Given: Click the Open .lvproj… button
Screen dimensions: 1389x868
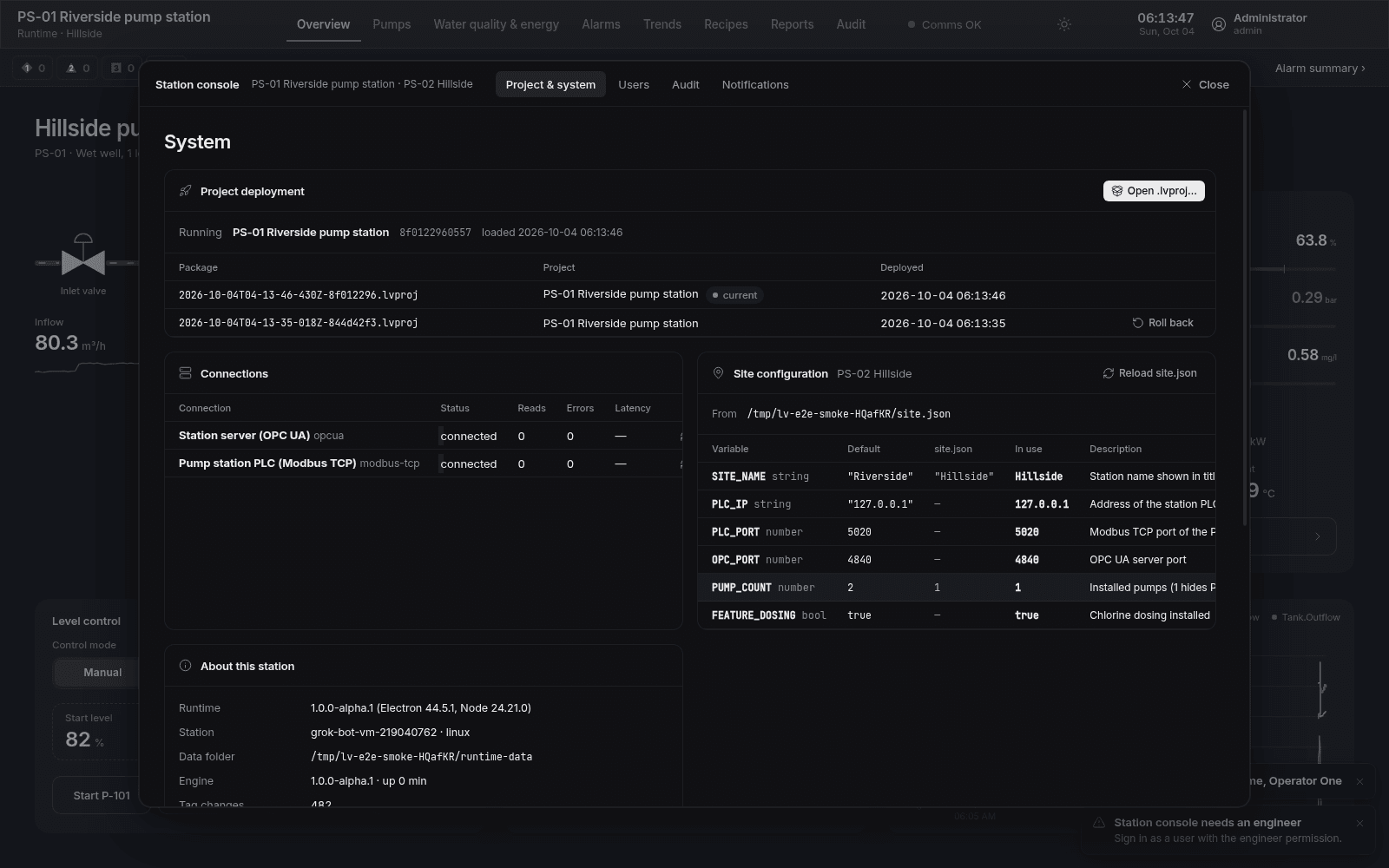Looking at the screenshot, I should (x=1154, y=191).
